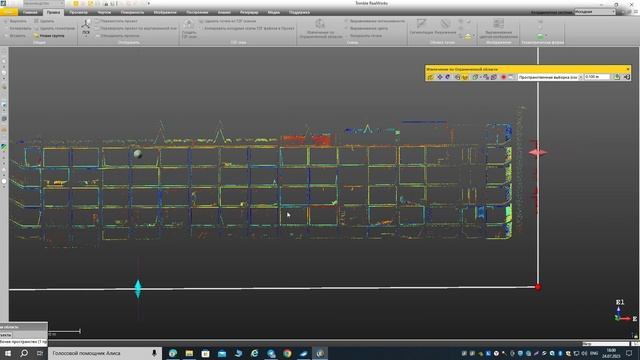Viewport: 640px width, 360px height.
Task: Open Выравнивание цветов изображения tool
Action: coord(498,29)
